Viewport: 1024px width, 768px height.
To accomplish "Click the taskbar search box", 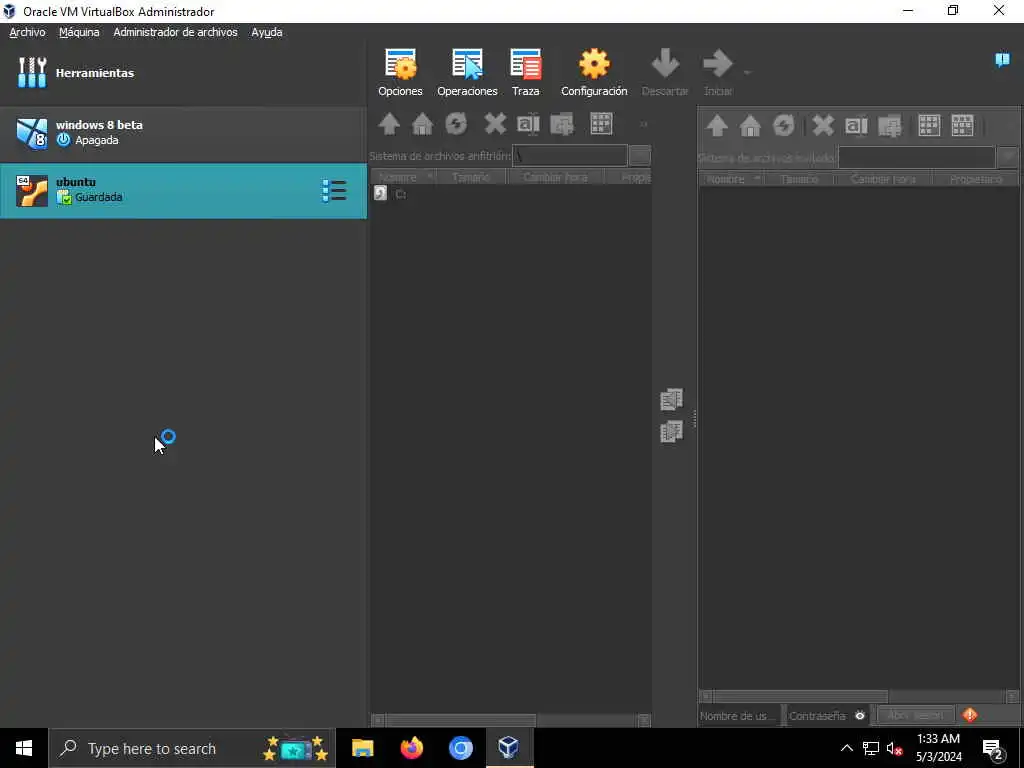I will pyautogui.click(x=191, y=748).
